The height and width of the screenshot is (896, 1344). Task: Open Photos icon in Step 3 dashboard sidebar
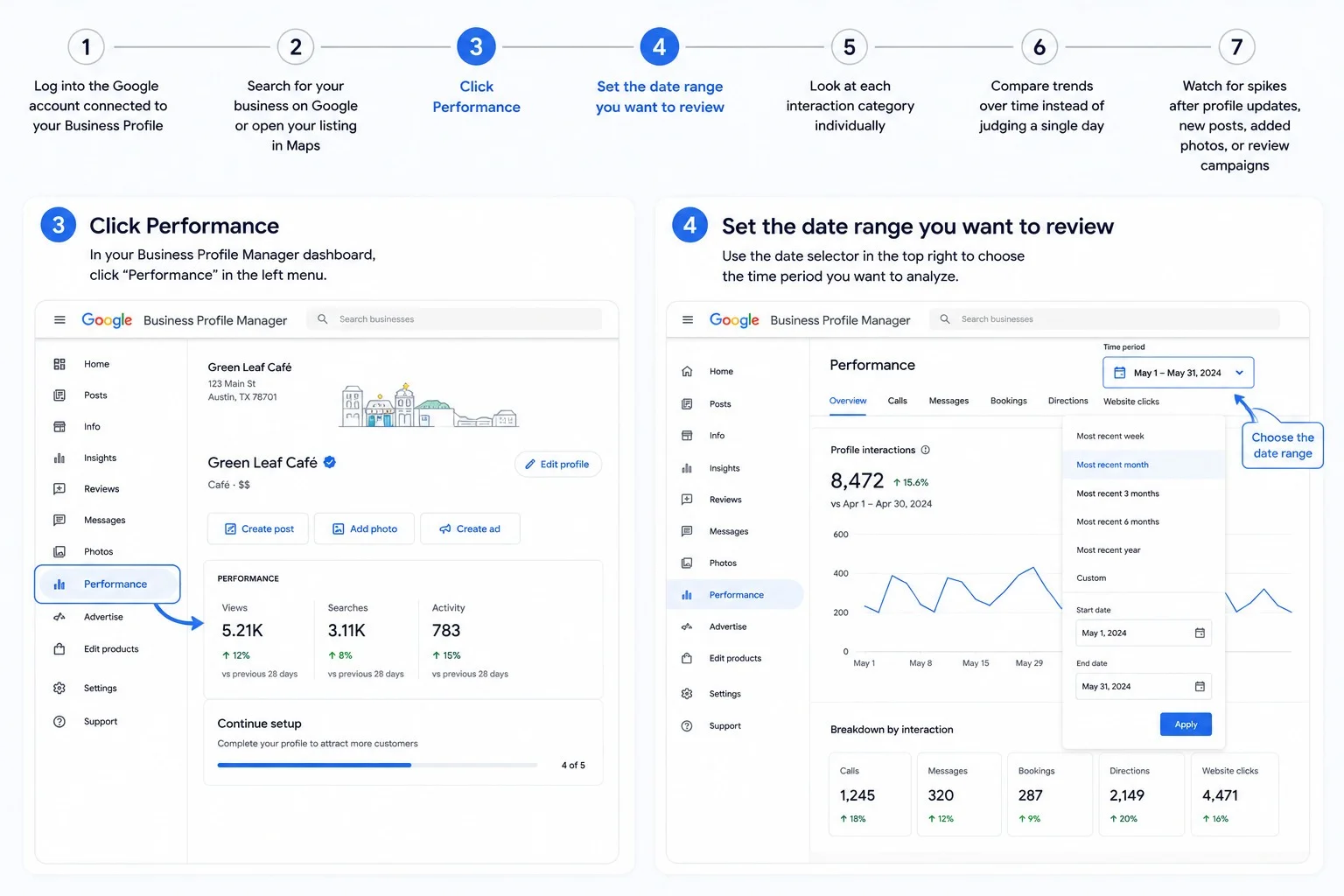pos(59,551)
